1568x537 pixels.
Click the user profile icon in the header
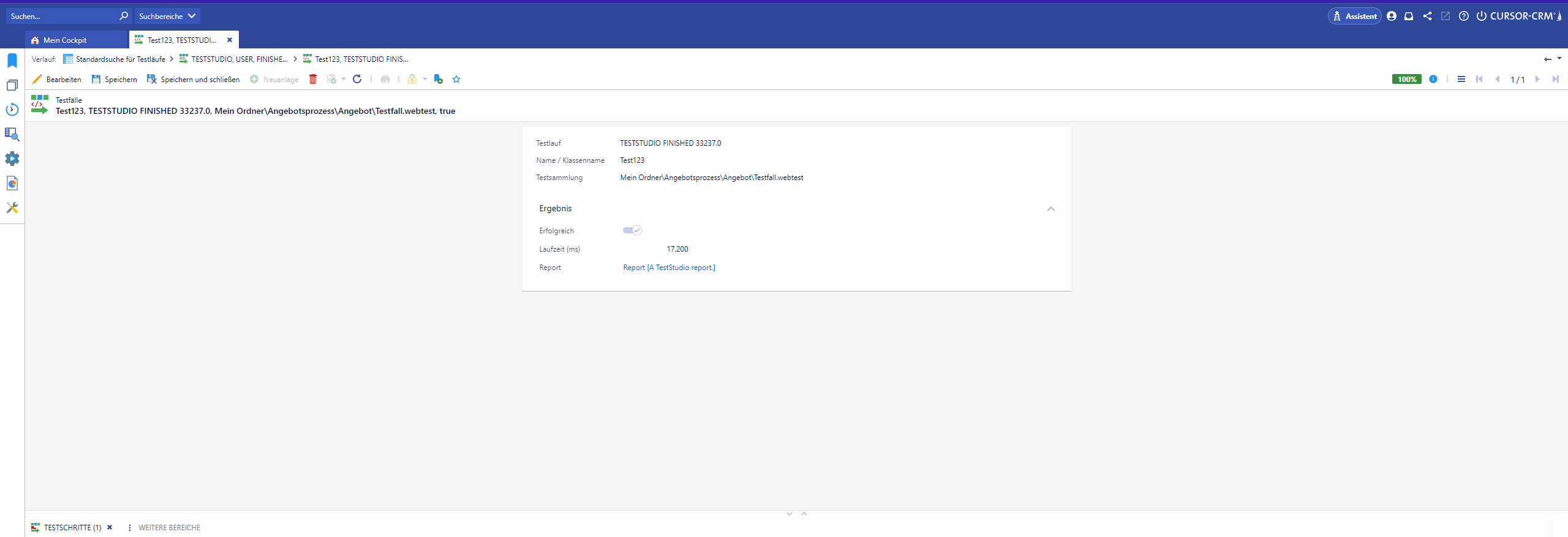[1392, 17]
